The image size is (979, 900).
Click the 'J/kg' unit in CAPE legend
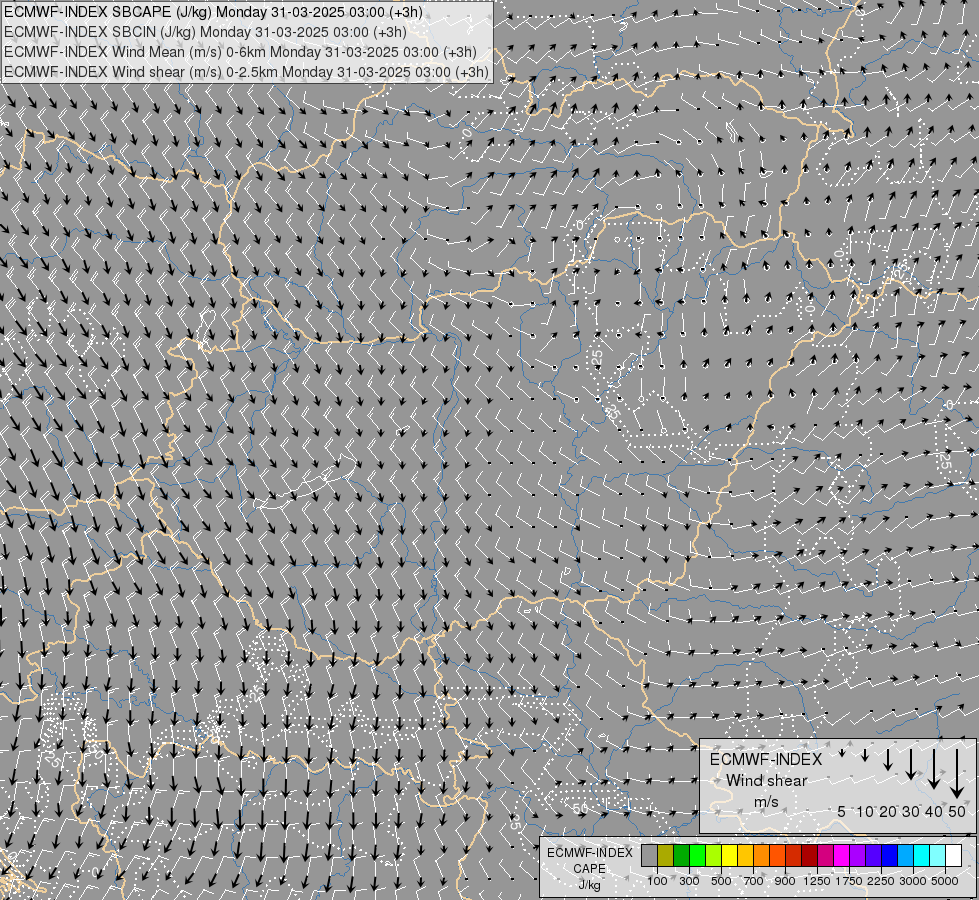coord(590,885)
